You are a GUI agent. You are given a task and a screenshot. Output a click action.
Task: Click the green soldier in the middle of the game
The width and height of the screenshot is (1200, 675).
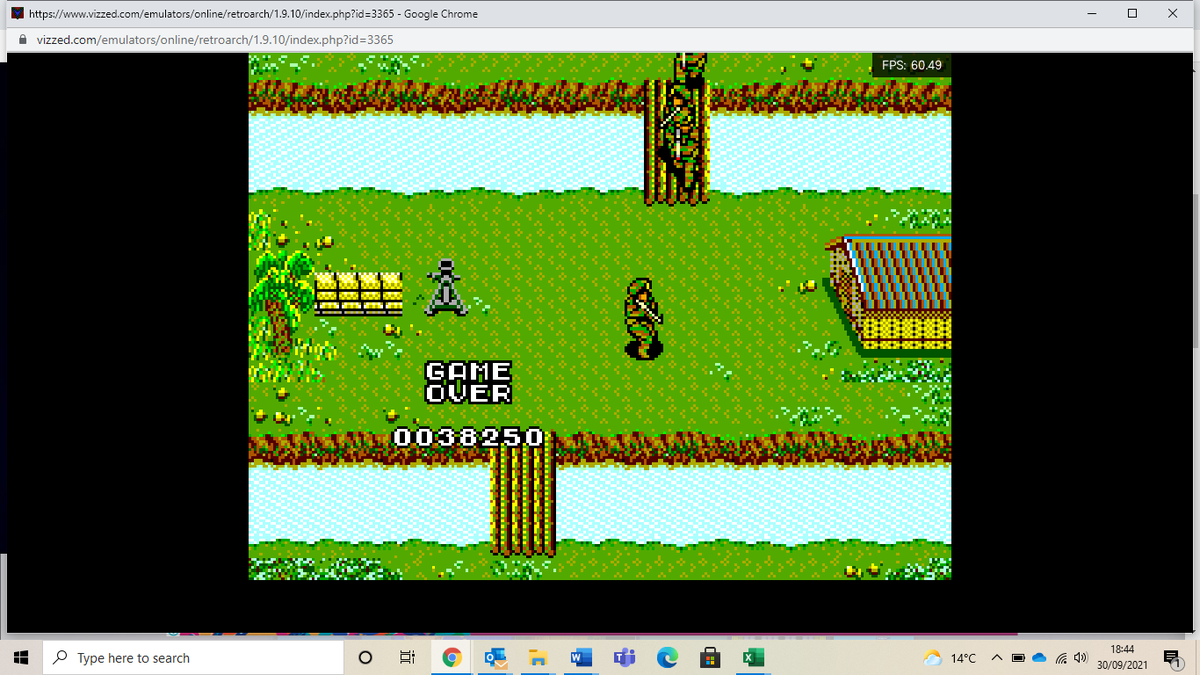point(643,318)
